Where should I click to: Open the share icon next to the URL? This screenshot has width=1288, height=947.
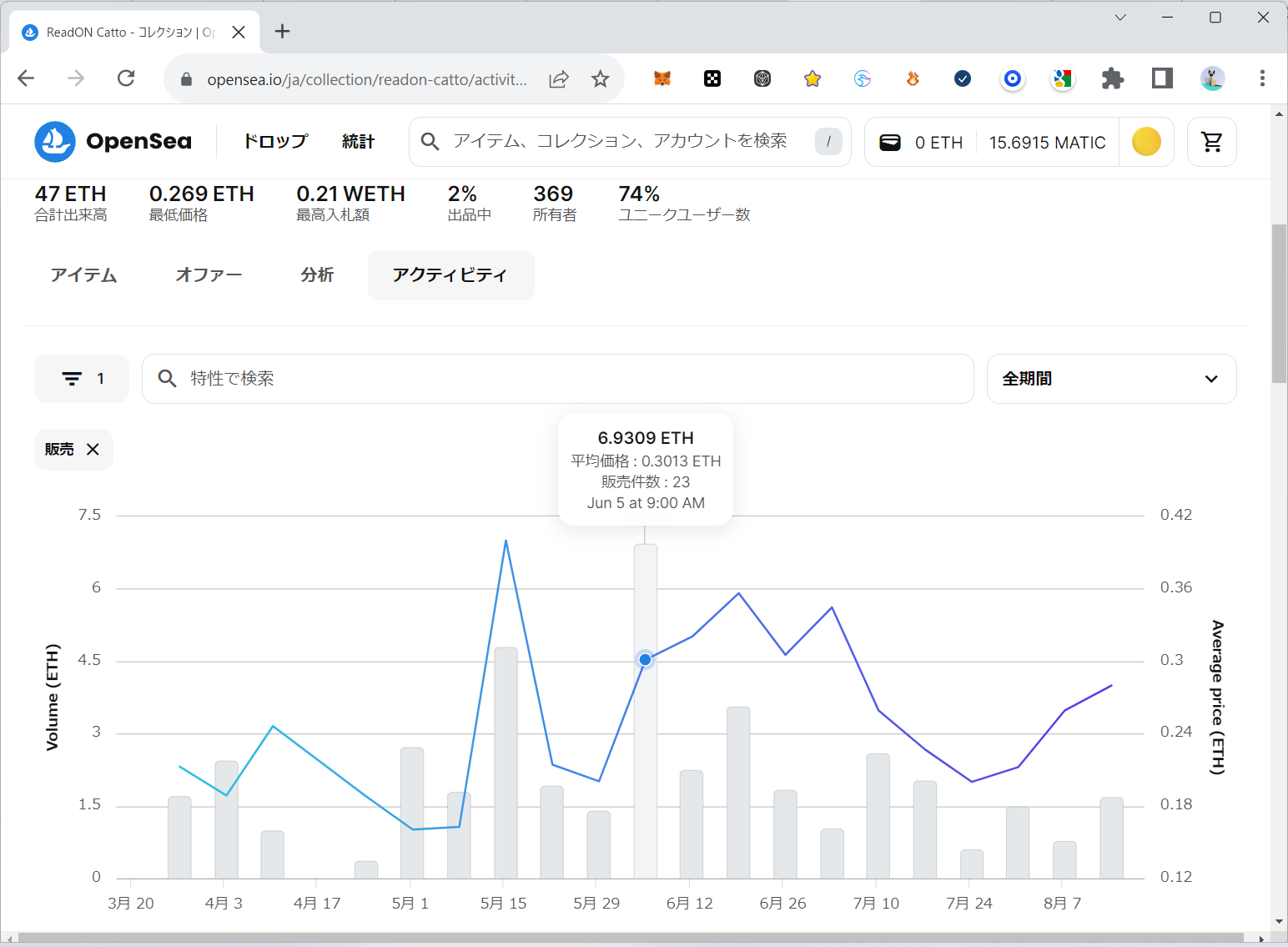558,78
